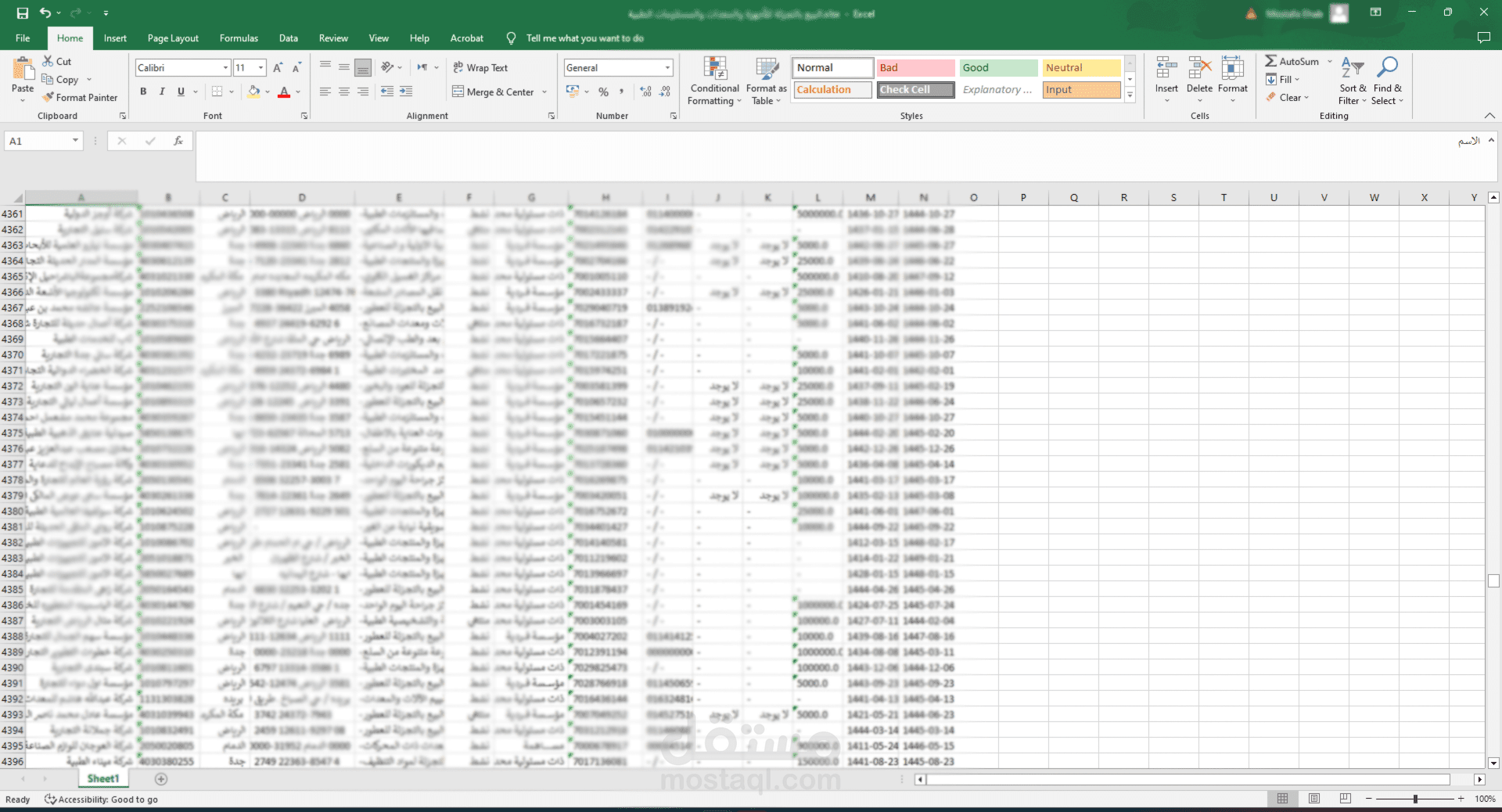The width and height of the screenshot is (1502, 812).
Task: Open Sort & Filter menu
Action: (x=1353, y=81)
